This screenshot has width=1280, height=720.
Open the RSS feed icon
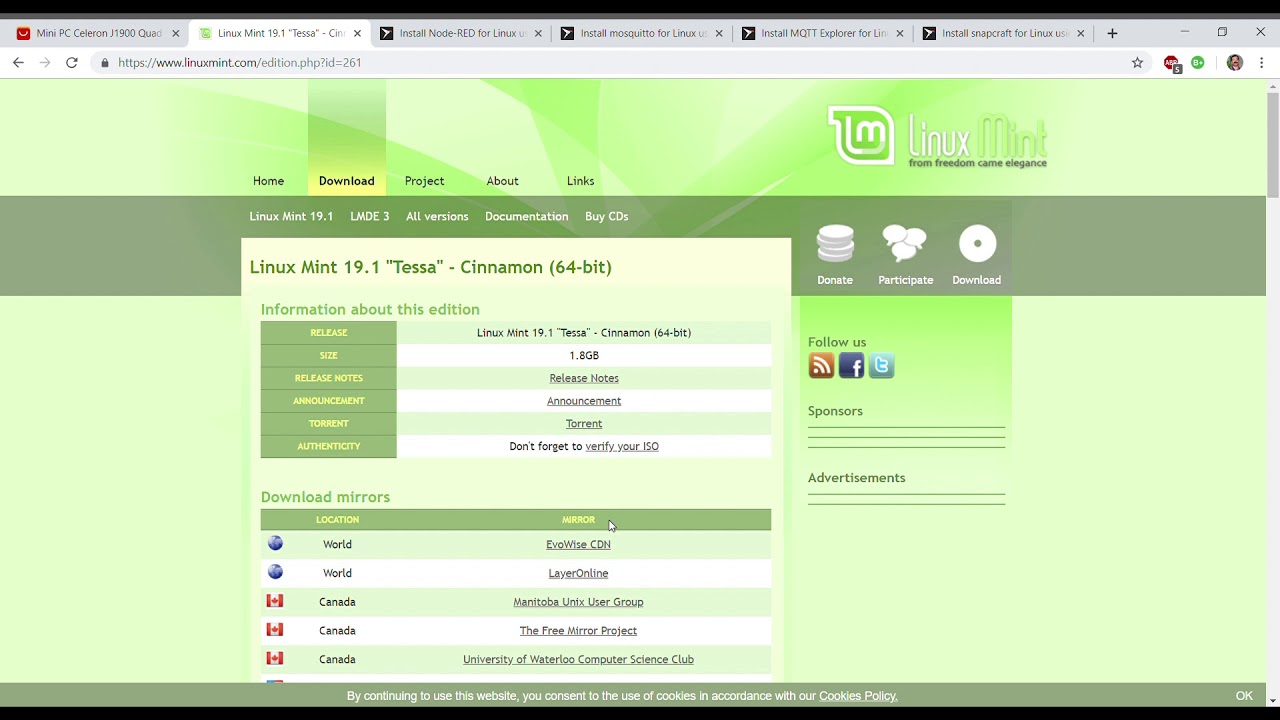tap(821, 366)
